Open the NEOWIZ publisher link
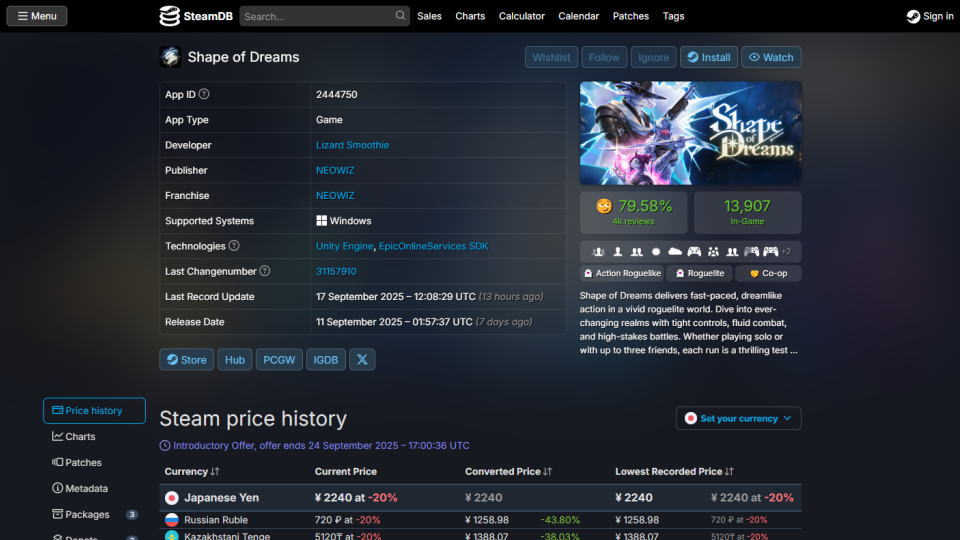 pyautogui.click(x=335, y=170)
